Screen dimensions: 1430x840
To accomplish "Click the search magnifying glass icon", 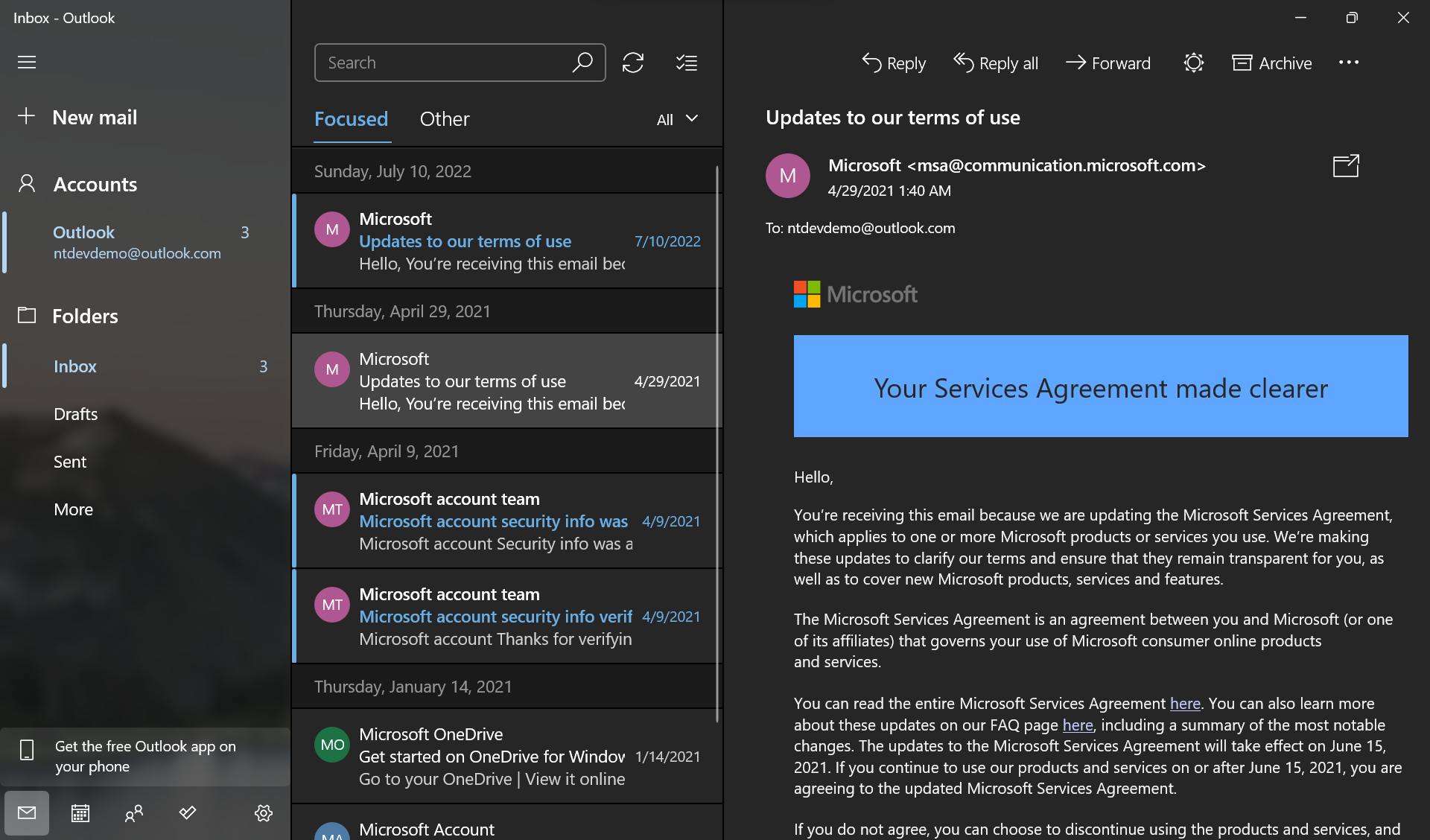I will (x=583, y=63).
